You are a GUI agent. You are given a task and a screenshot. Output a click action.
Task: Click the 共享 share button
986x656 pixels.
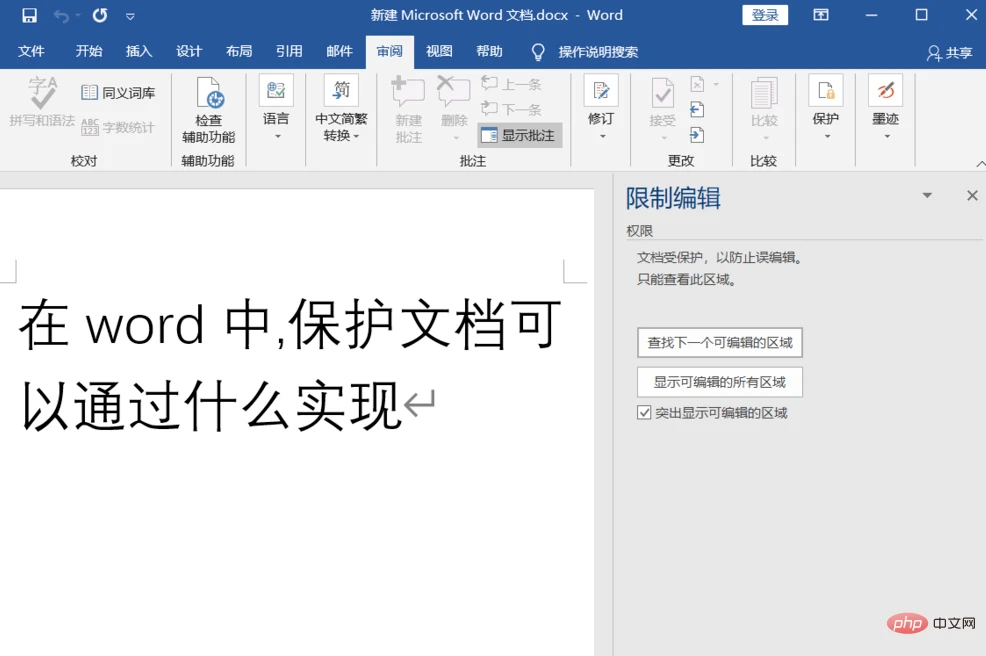point(950,53)
